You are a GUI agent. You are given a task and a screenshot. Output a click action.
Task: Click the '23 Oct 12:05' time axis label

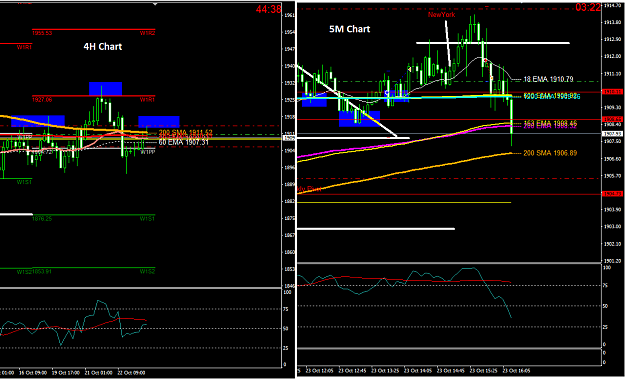click(x=318, y=370)
